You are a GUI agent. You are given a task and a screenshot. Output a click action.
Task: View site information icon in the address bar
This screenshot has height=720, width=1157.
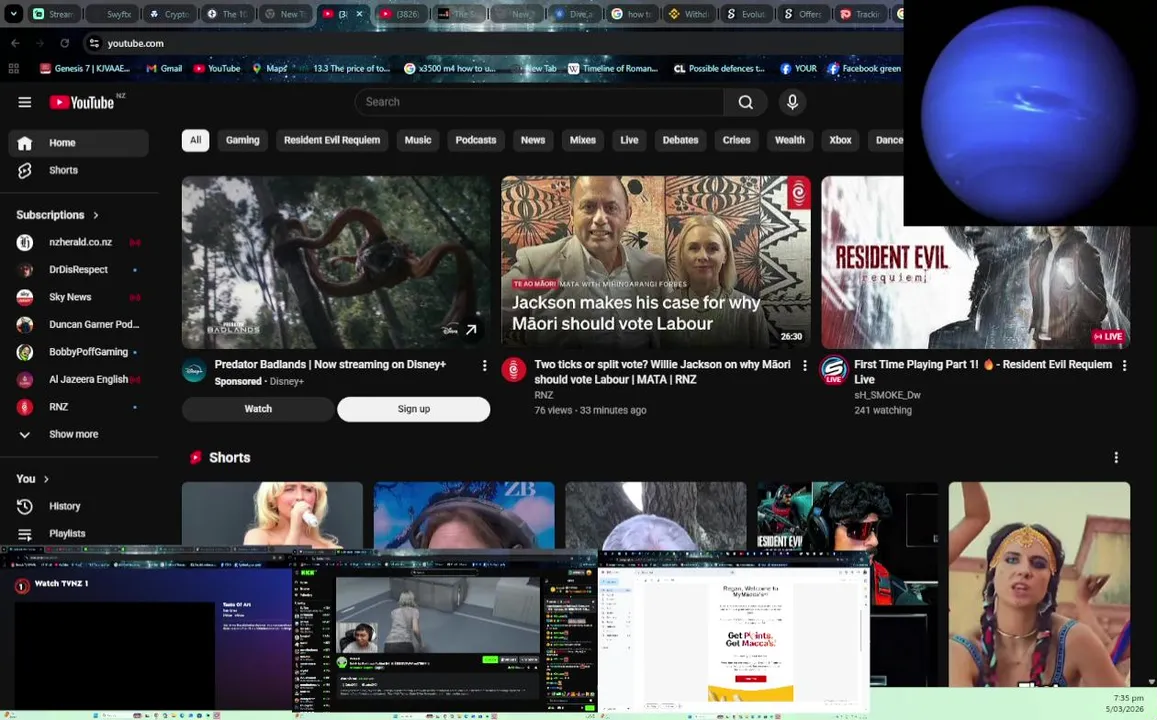click(x=94, y=44)
